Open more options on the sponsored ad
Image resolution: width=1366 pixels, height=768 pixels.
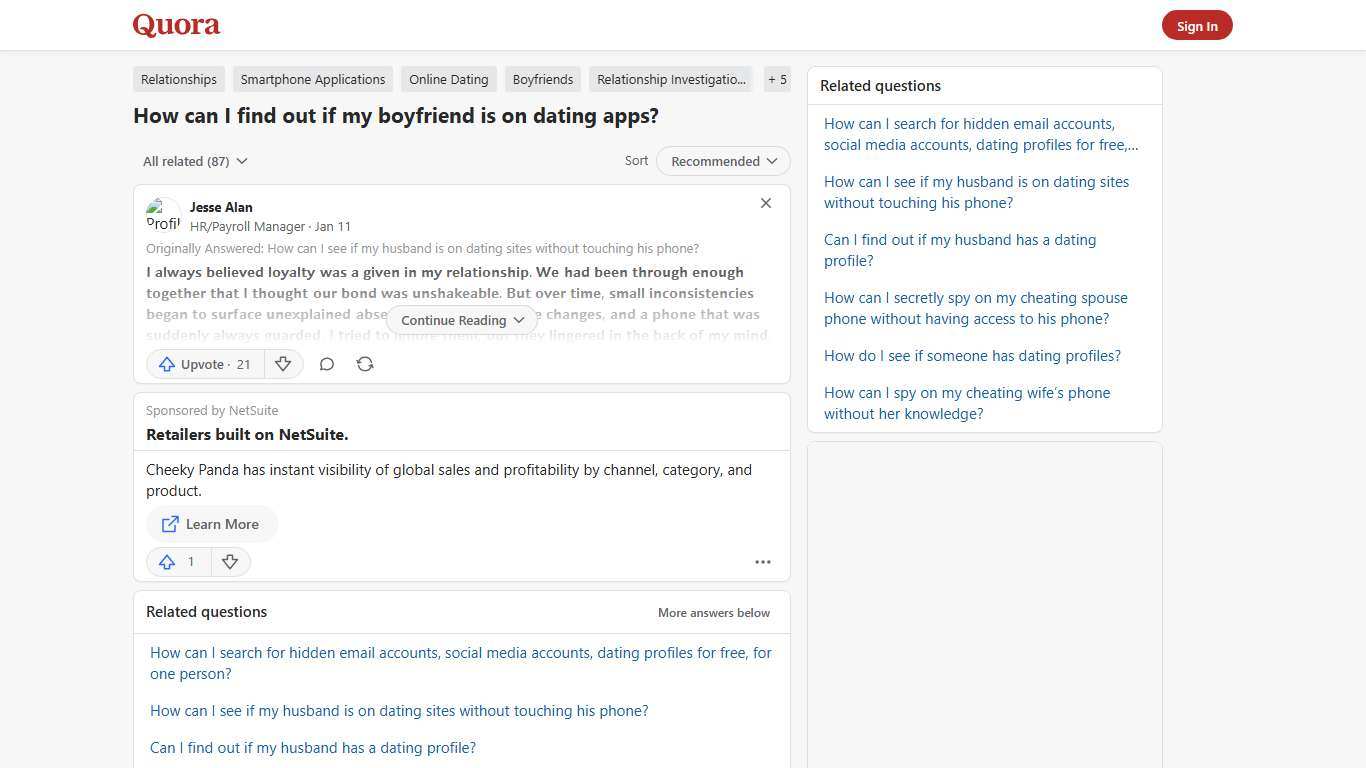[763, 561]
